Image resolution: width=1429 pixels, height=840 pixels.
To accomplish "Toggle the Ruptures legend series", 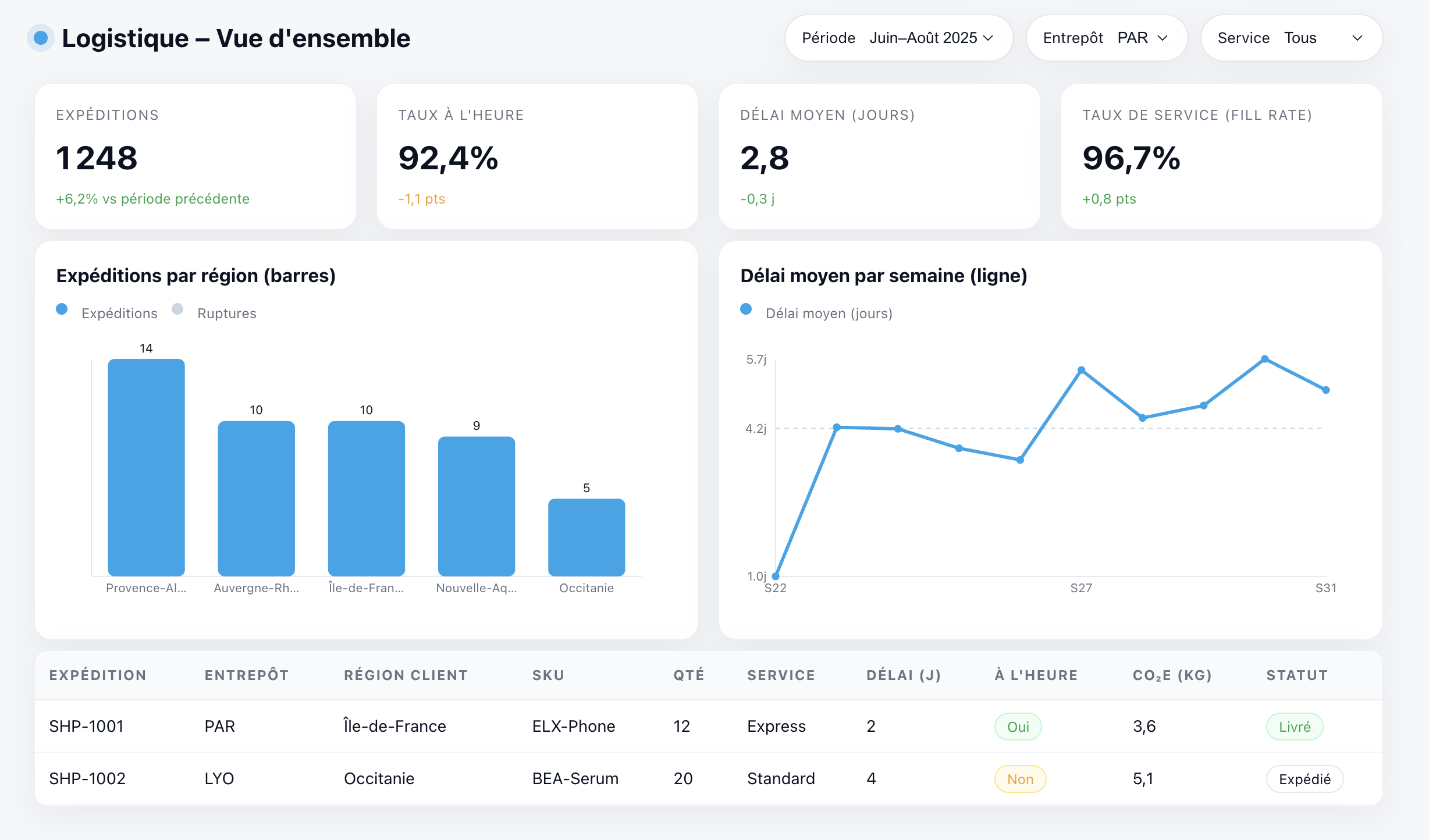I will 226,314.
